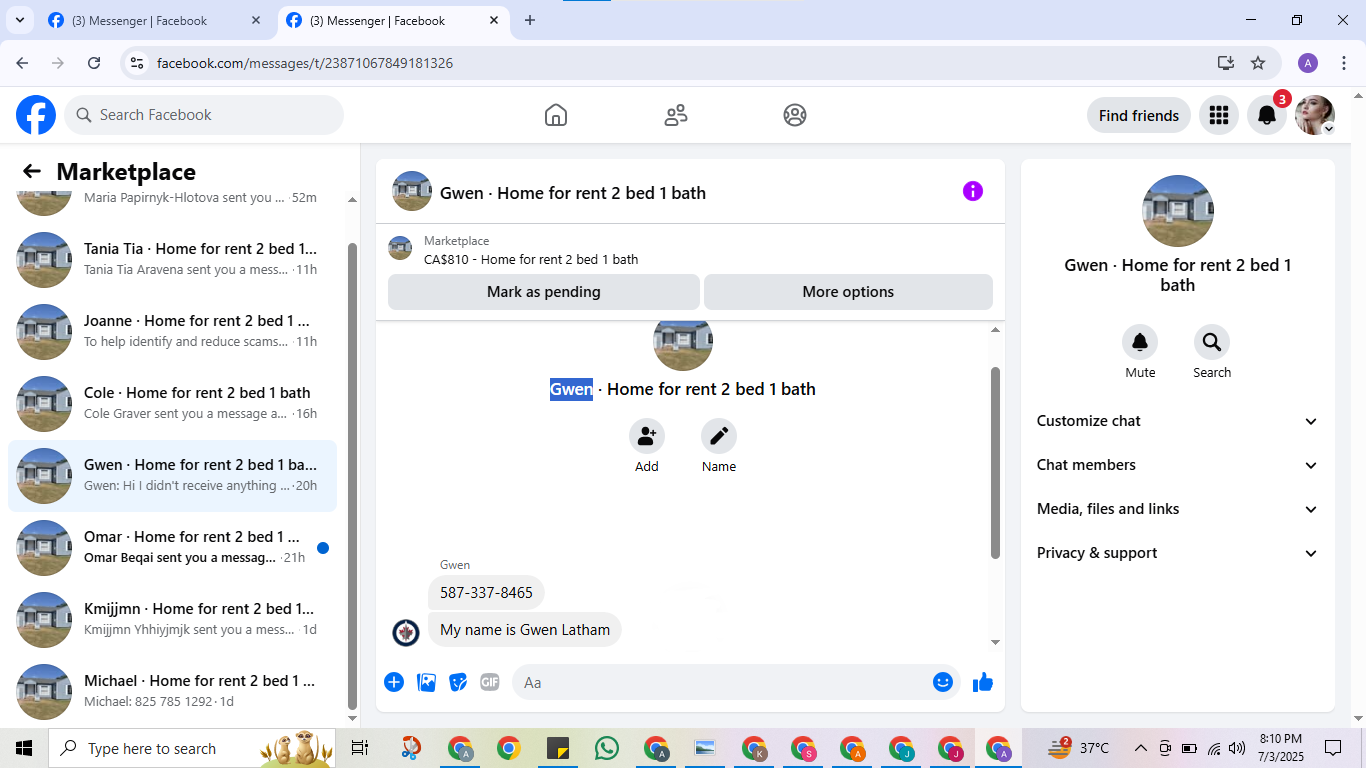Open Cole Home for rent conversation

(172, 404)
